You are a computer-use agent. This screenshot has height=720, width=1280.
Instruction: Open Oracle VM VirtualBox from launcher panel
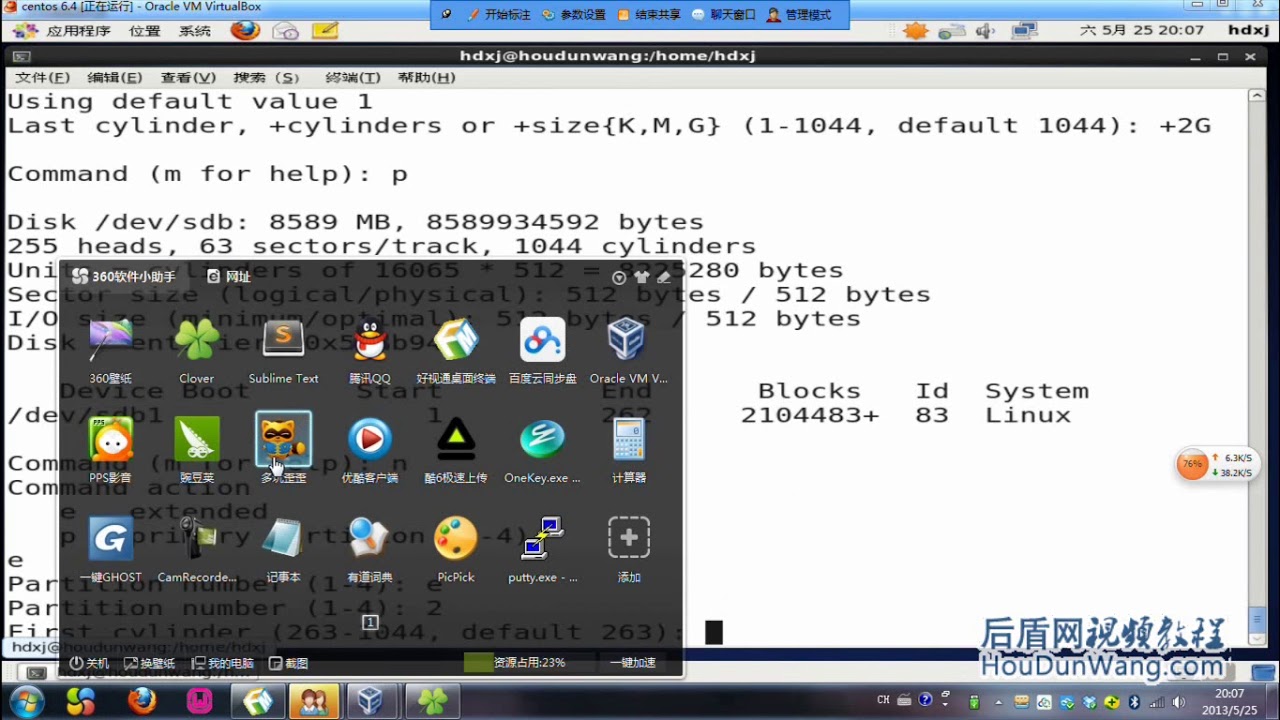coord(629,342)
